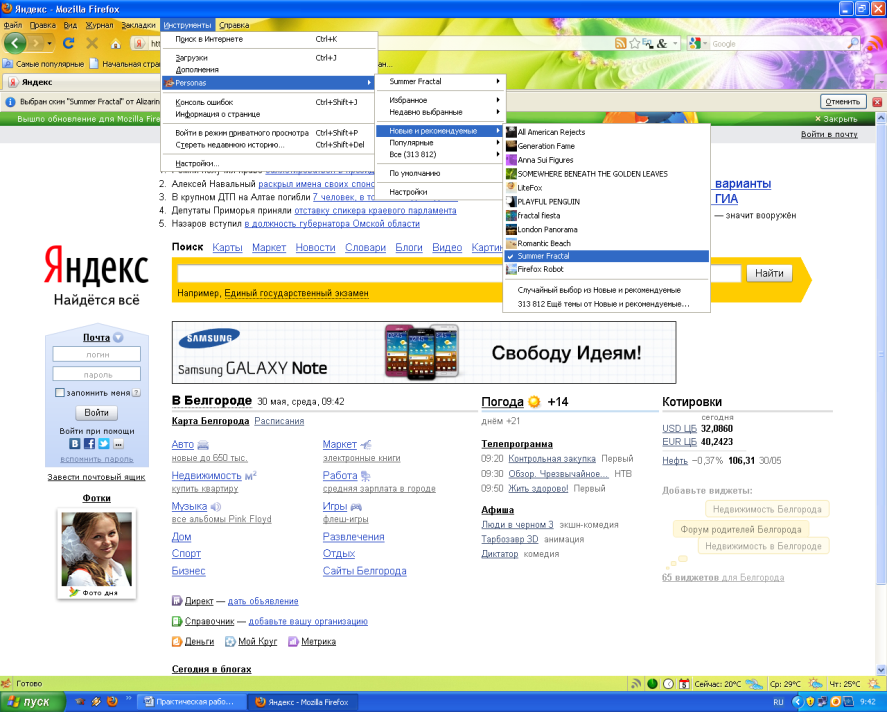
Task: Click the Войти login button
Action: point(96,413)
